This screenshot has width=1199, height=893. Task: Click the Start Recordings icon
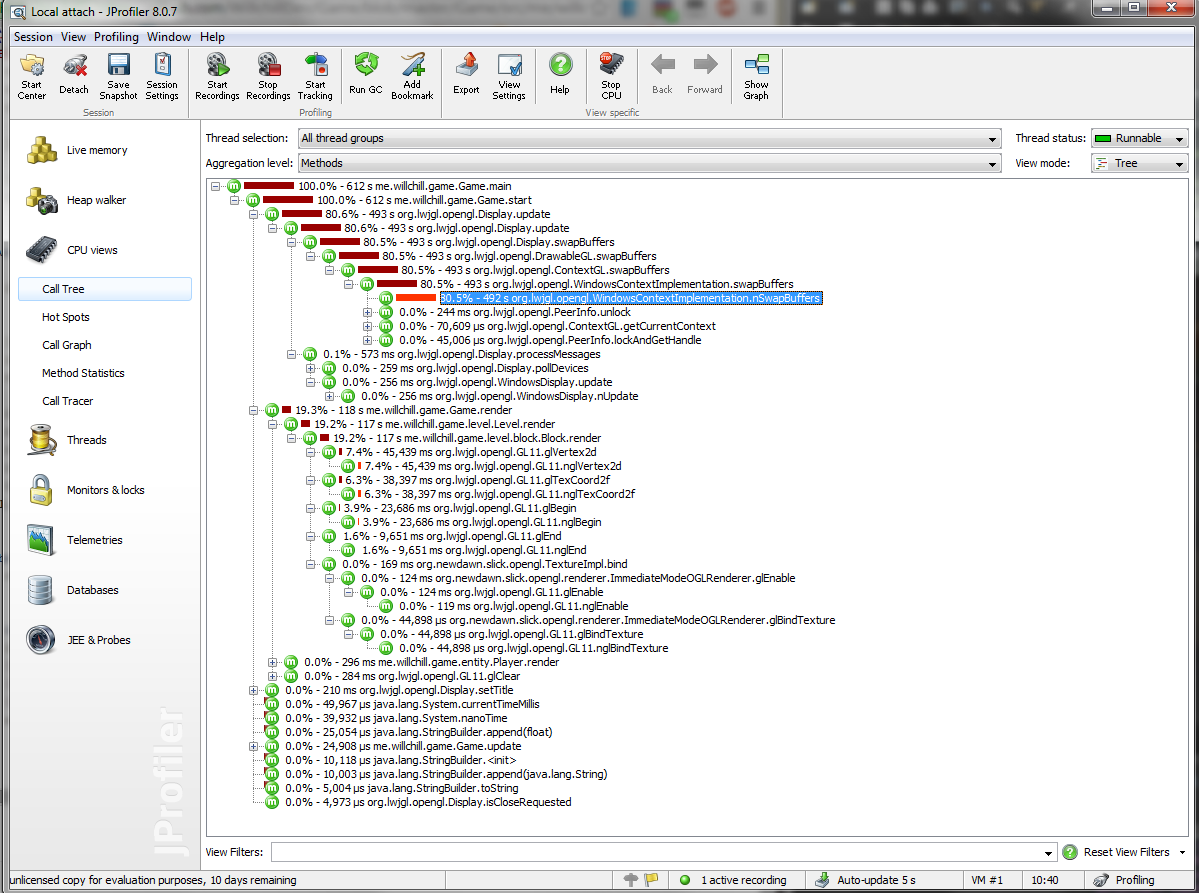pyautogui.click(x=217, y=76)
